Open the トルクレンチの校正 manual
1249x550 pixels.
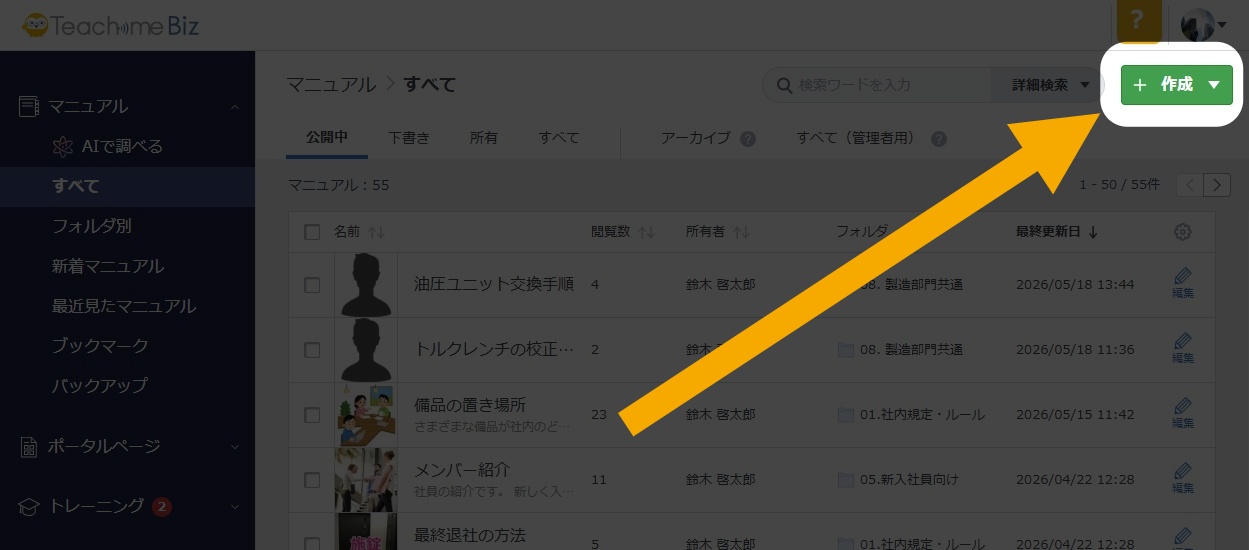tap(494, 349)
